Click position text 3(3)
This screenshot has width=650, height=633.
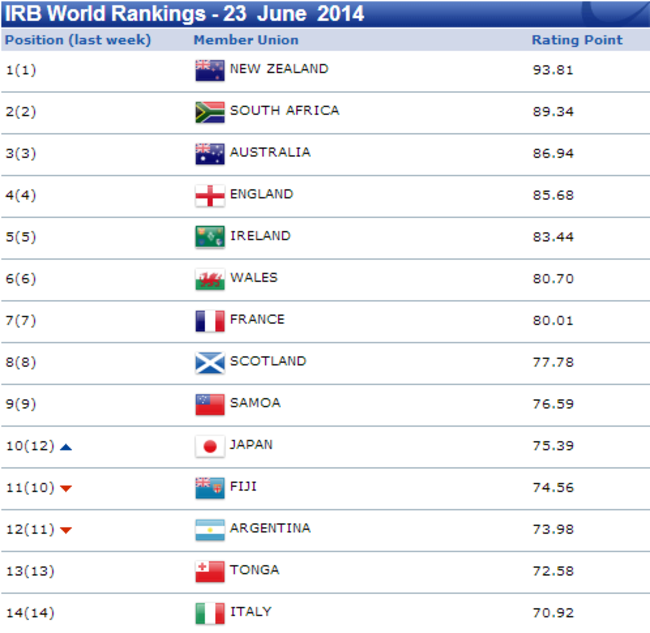click(x=21, y=153)
